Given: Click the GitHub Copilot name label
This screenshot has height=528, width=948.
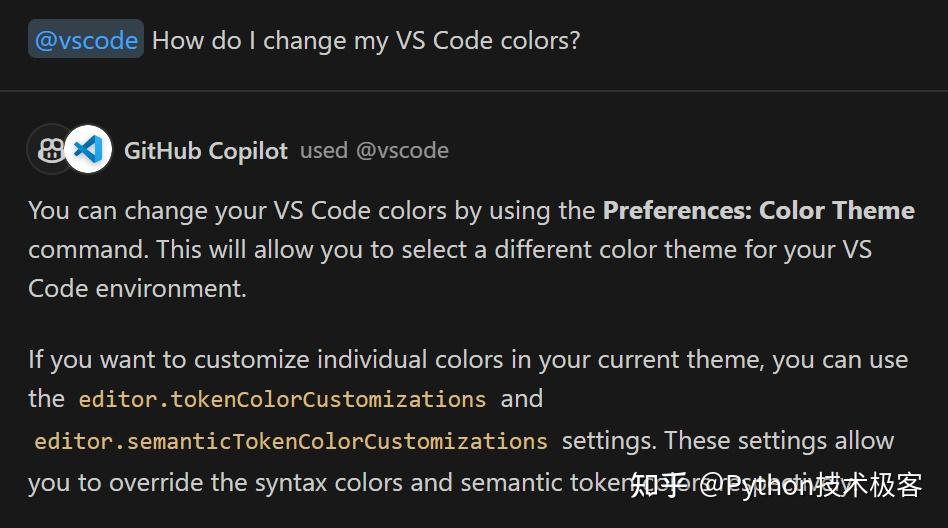Looking at the screenshot, I should [206, 151].
